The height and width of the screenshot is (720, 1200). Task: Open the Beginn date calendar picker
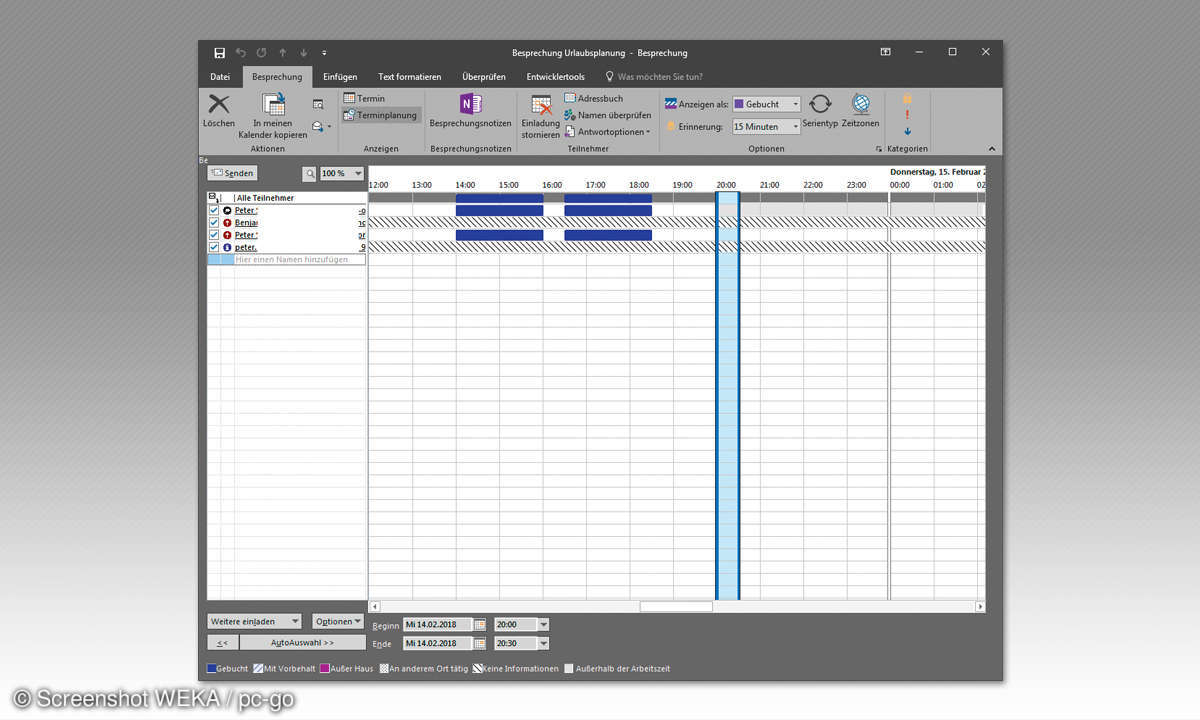tap(480, 624)
